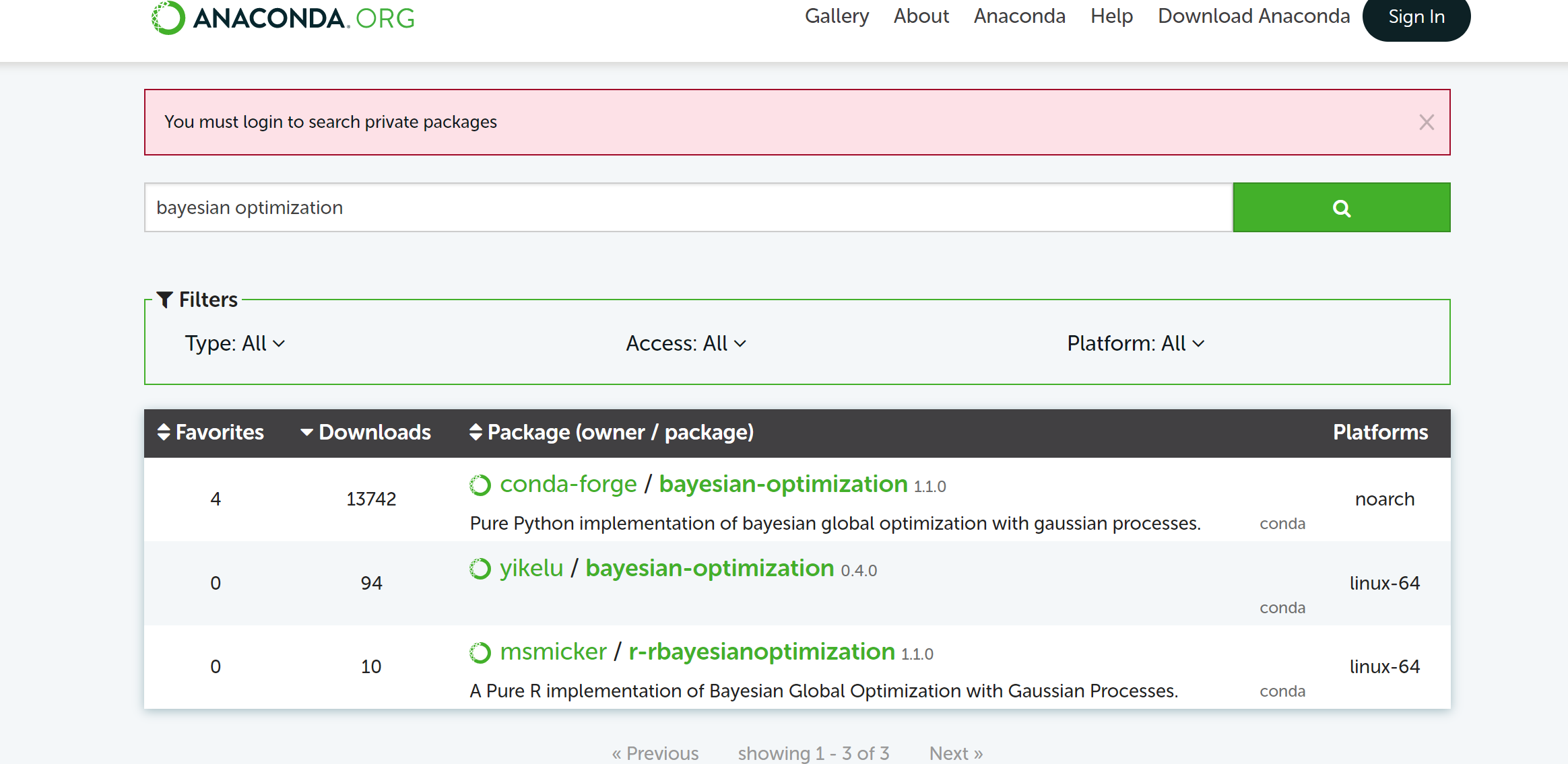The image size is (1568, 764).
Task: Sort results by Favorites column
Action: coord(210,432)
